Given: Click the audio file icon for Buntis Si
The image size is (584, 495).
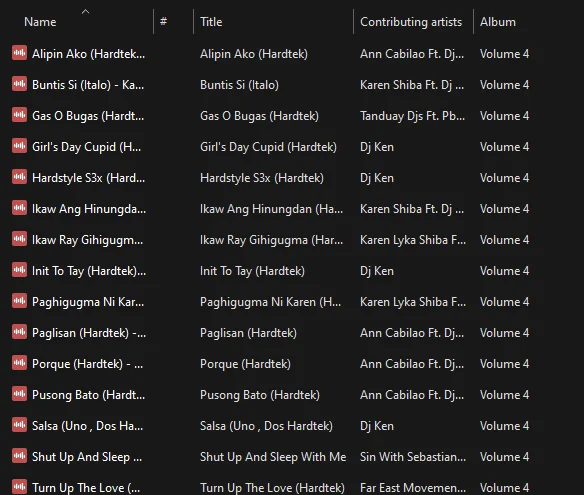Looking at the screenshot, I should pyautogui.click(x=19, y=84).
